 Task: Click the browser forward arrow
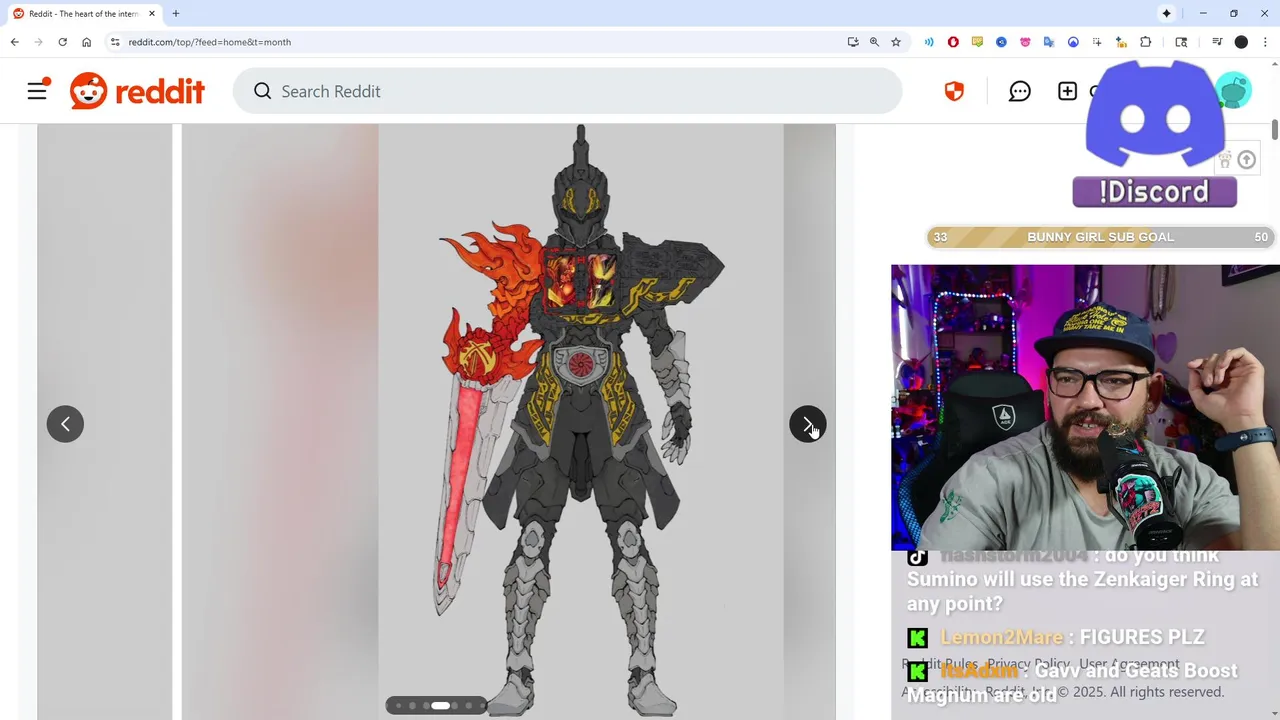click(38, 42)
